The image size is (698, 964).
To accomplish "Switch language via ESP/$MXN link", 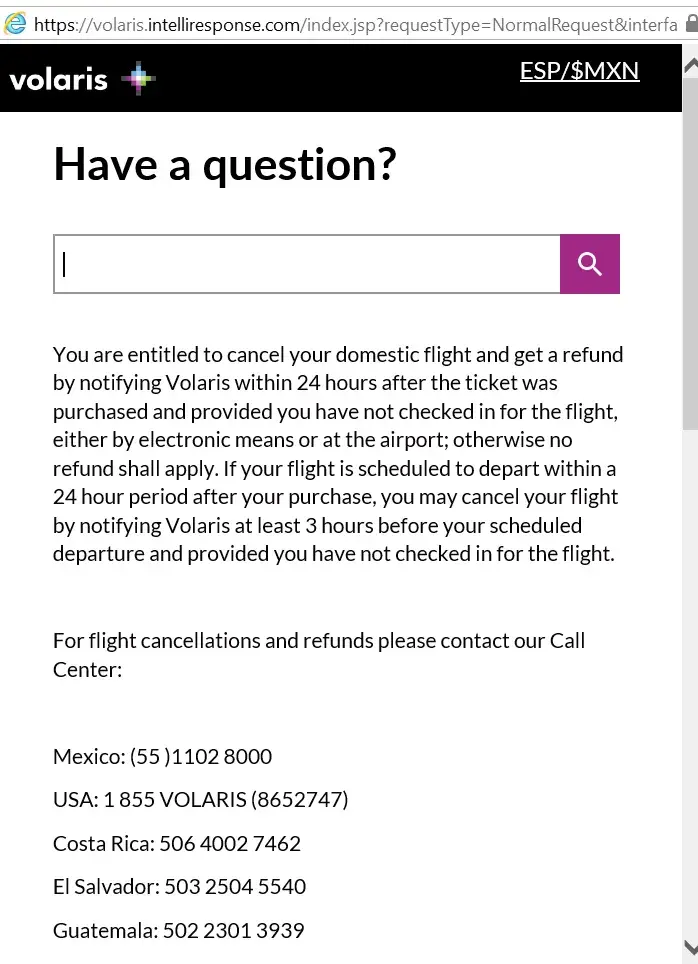I will [x=579, y=71].
